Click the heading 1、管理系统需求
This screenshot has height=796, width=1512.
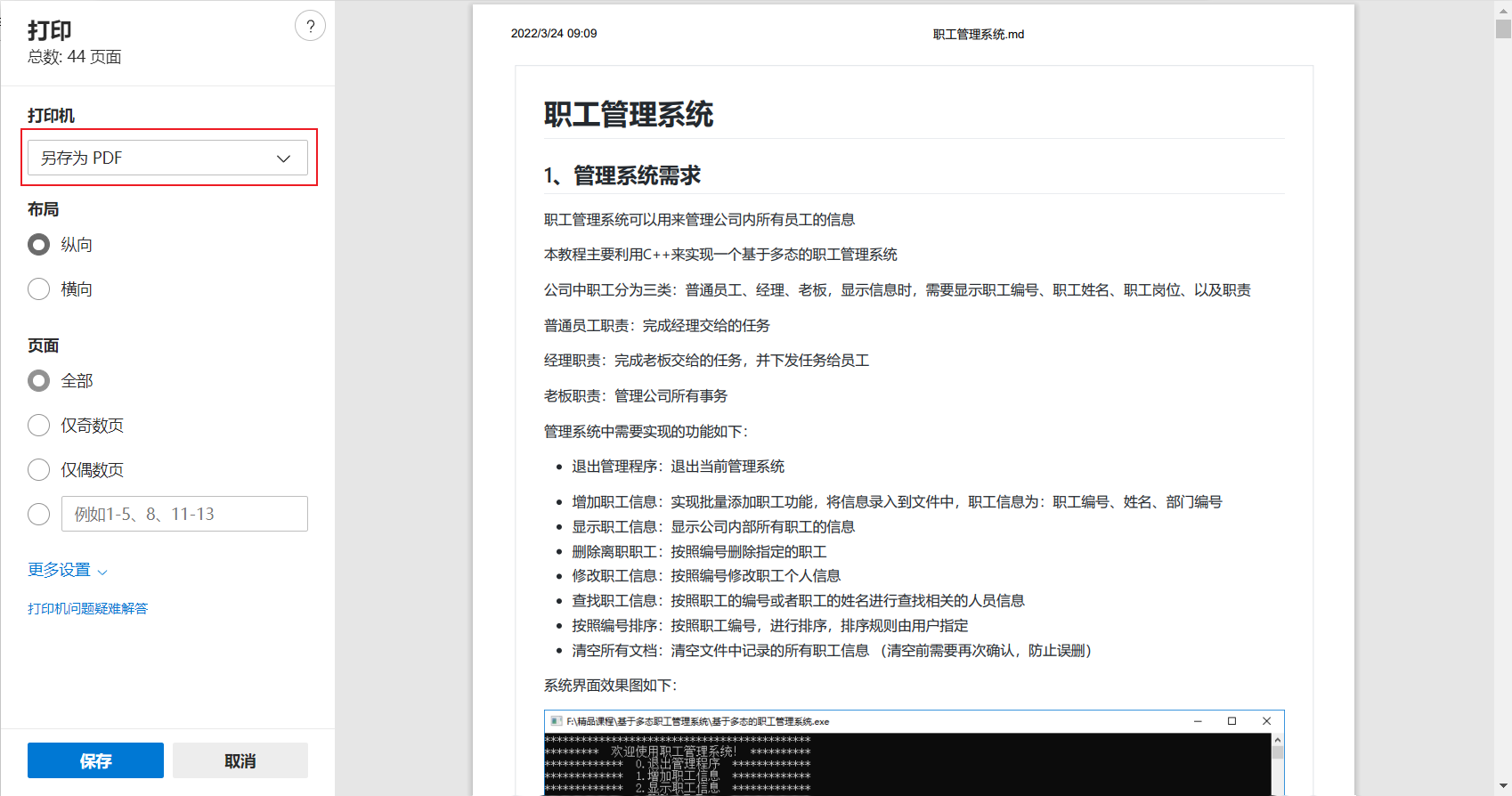pyautogui.click(x=622, y=175)
